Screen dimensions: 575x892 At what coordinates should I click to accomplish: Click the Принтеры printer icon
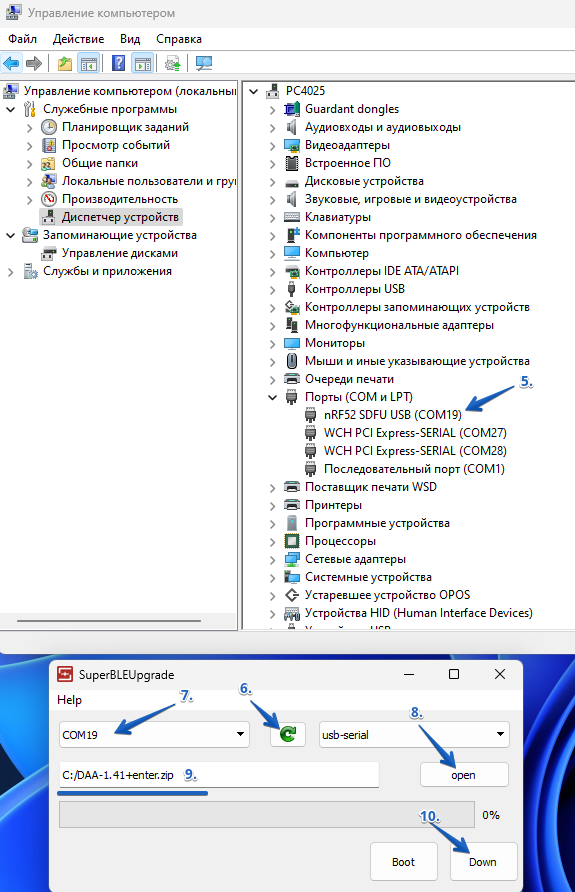[292, 505]
